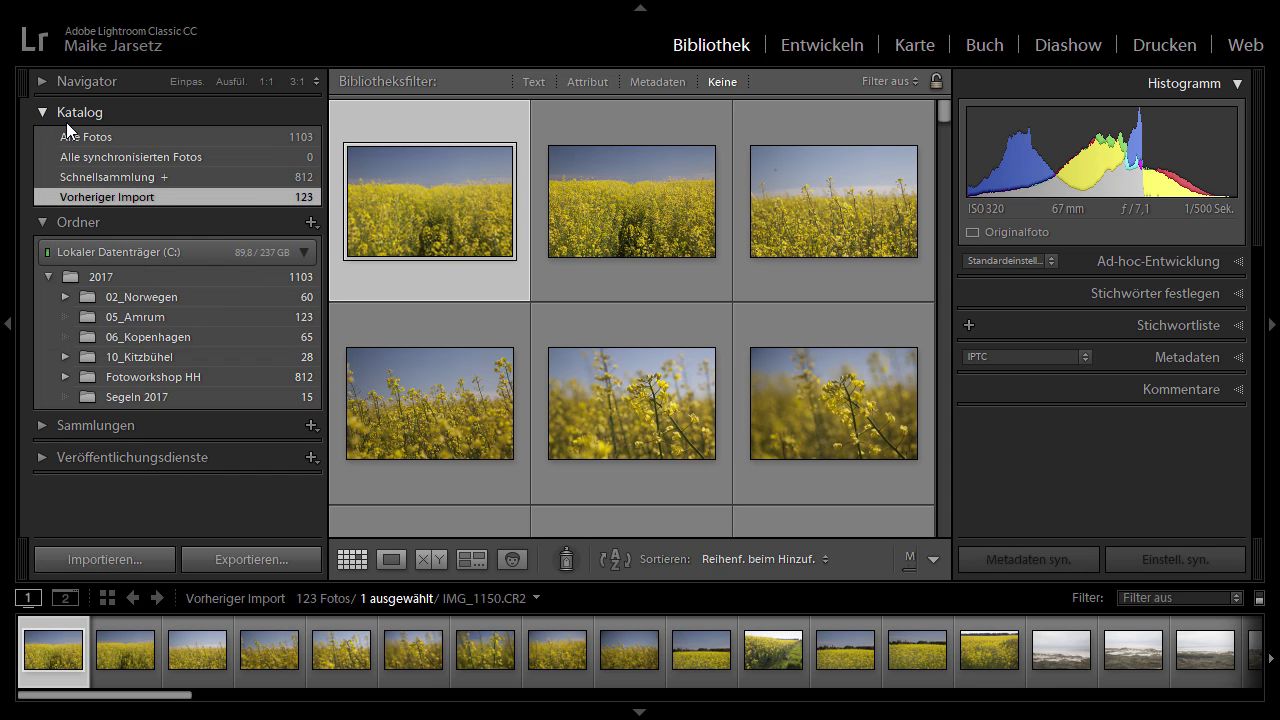
Task: Select Attribut library filter
Action: coord(587,82)
